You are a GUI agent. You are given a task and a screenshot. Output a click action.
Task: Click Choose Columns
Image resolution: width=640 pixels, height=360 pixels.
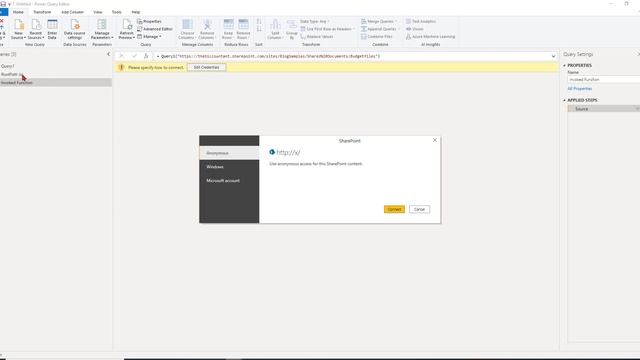click(x=187, y=30)
